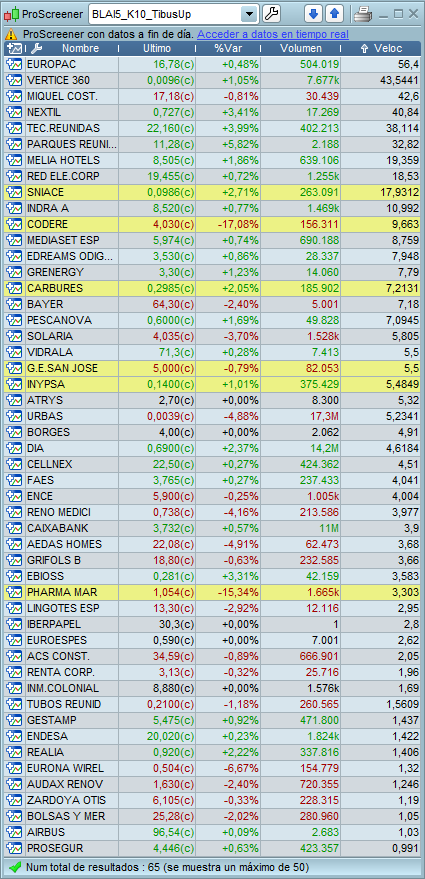Select the ATRYS name cell
Screen dimensions: 425x879
(72, 400)
